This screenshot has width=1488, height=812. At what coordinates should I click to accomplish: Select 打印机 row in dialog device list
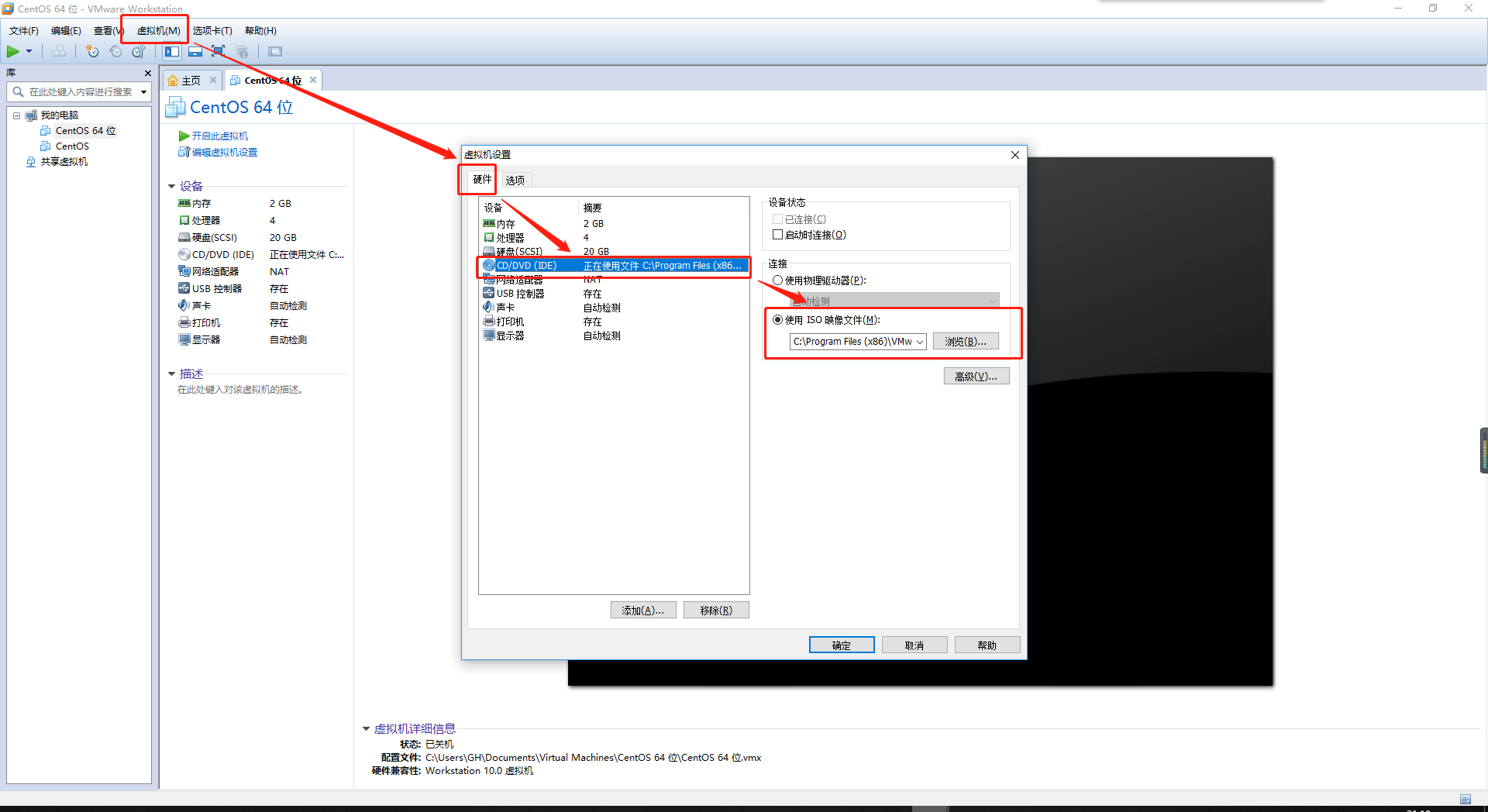pyautogui.click(x=614, y=322)
